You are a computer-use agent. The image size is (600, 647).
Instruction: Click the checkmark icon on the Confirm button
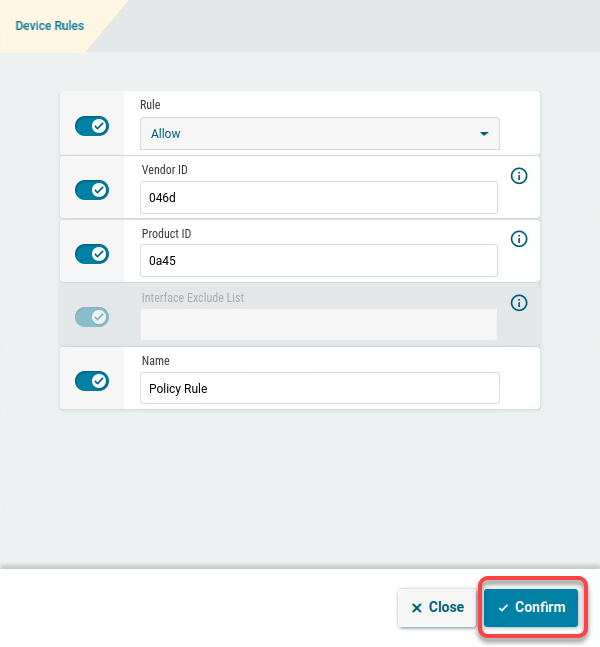[x=503, y=608]
